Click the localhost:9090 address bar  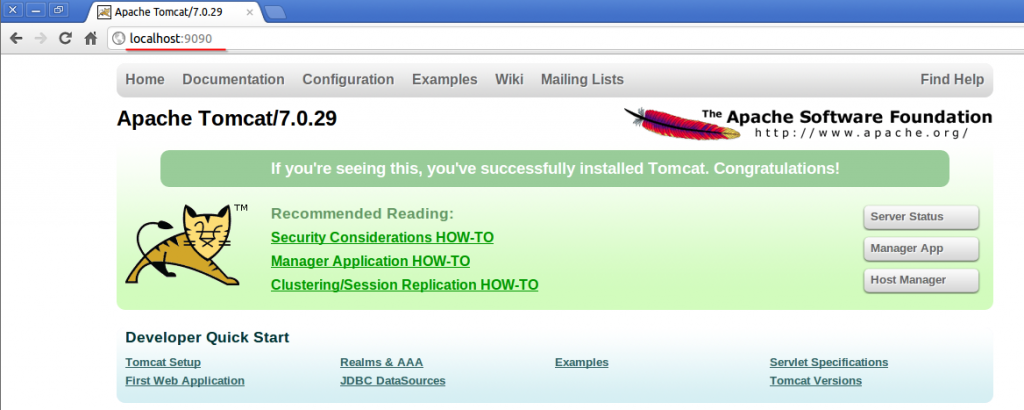tap(568, 39)
